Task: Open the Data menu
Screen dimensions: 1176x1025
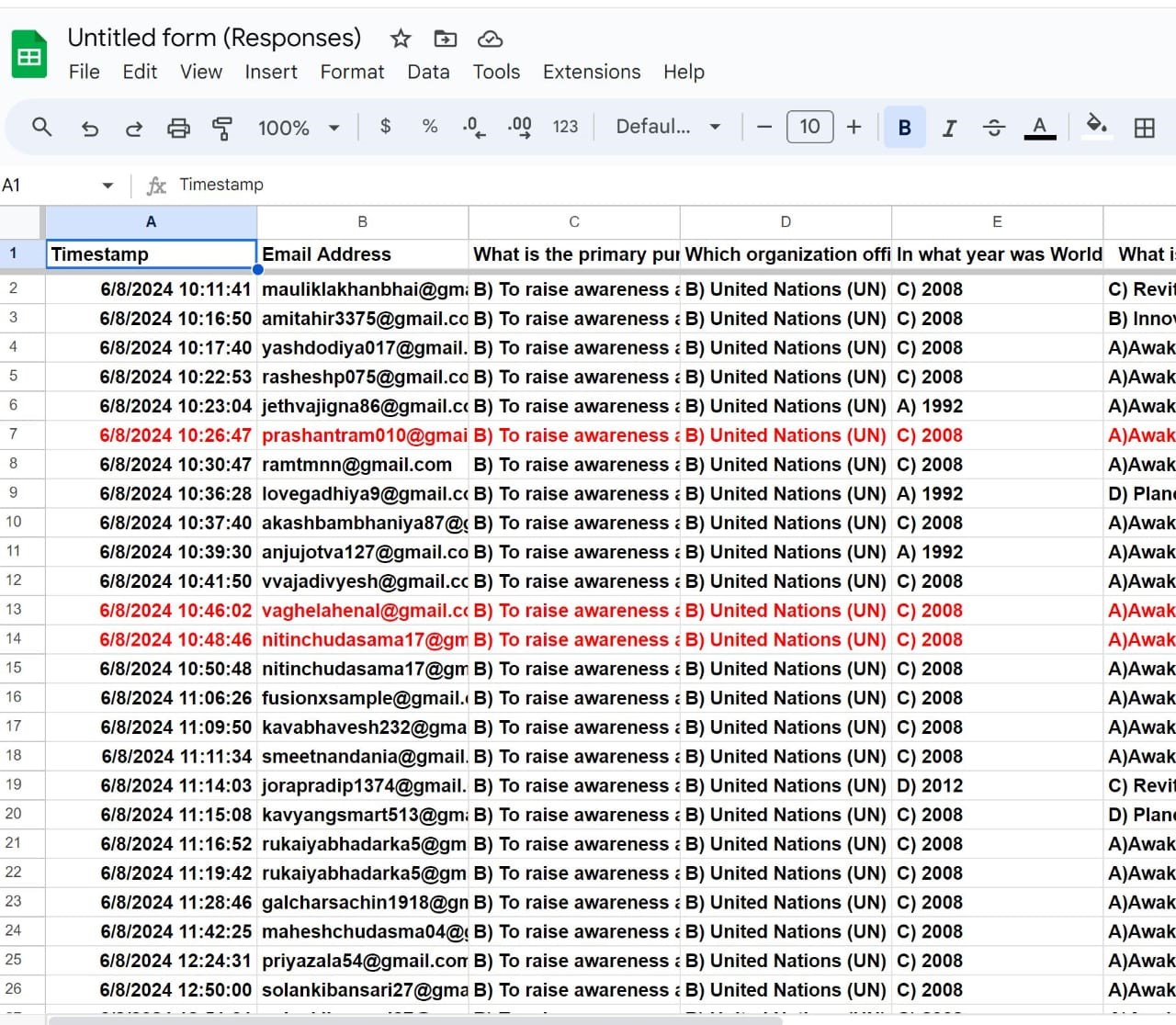Action: 428,72
